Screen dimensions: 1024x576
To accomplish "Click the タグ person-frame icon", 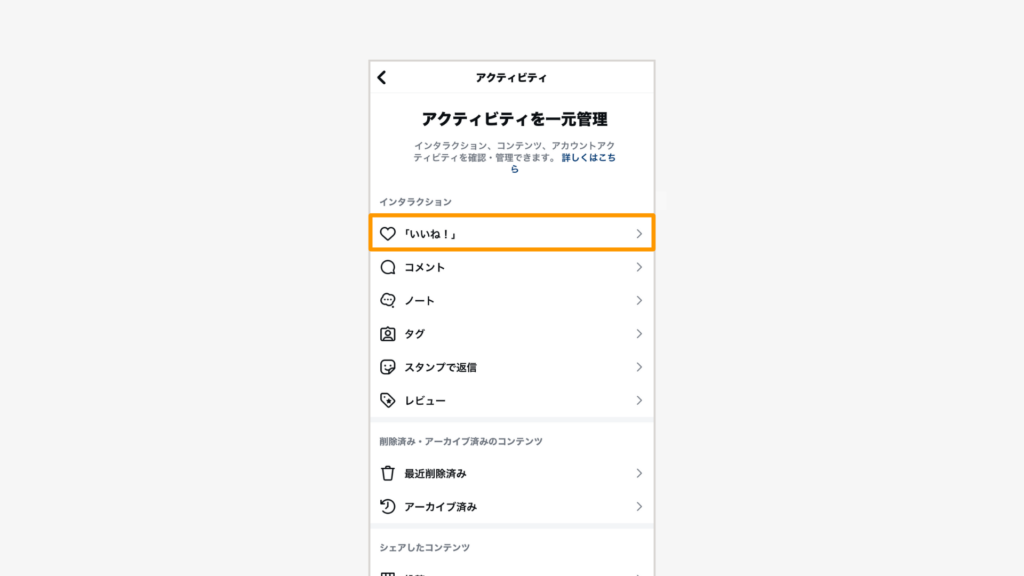I will coord(388,333).
